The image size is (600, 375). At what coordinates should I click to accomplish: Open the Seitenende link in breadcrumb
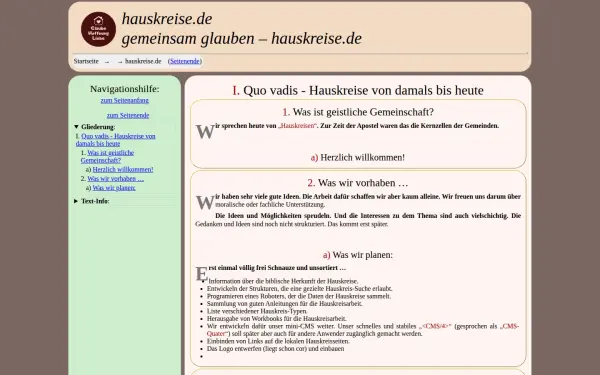[185, 61]
